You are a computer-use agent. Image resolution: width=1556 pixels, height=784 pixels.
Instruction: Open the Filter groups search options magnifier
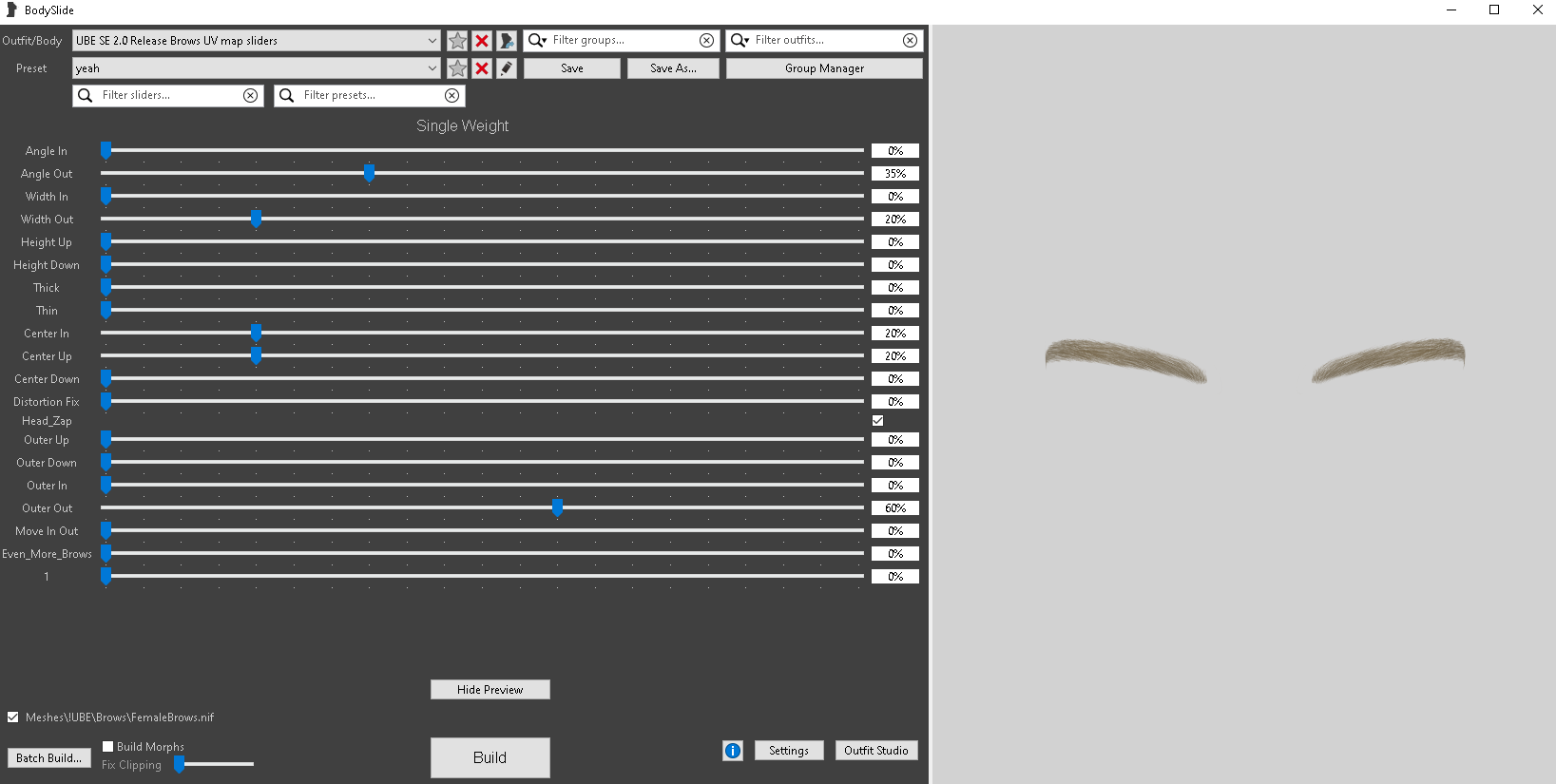coord(537,41)
